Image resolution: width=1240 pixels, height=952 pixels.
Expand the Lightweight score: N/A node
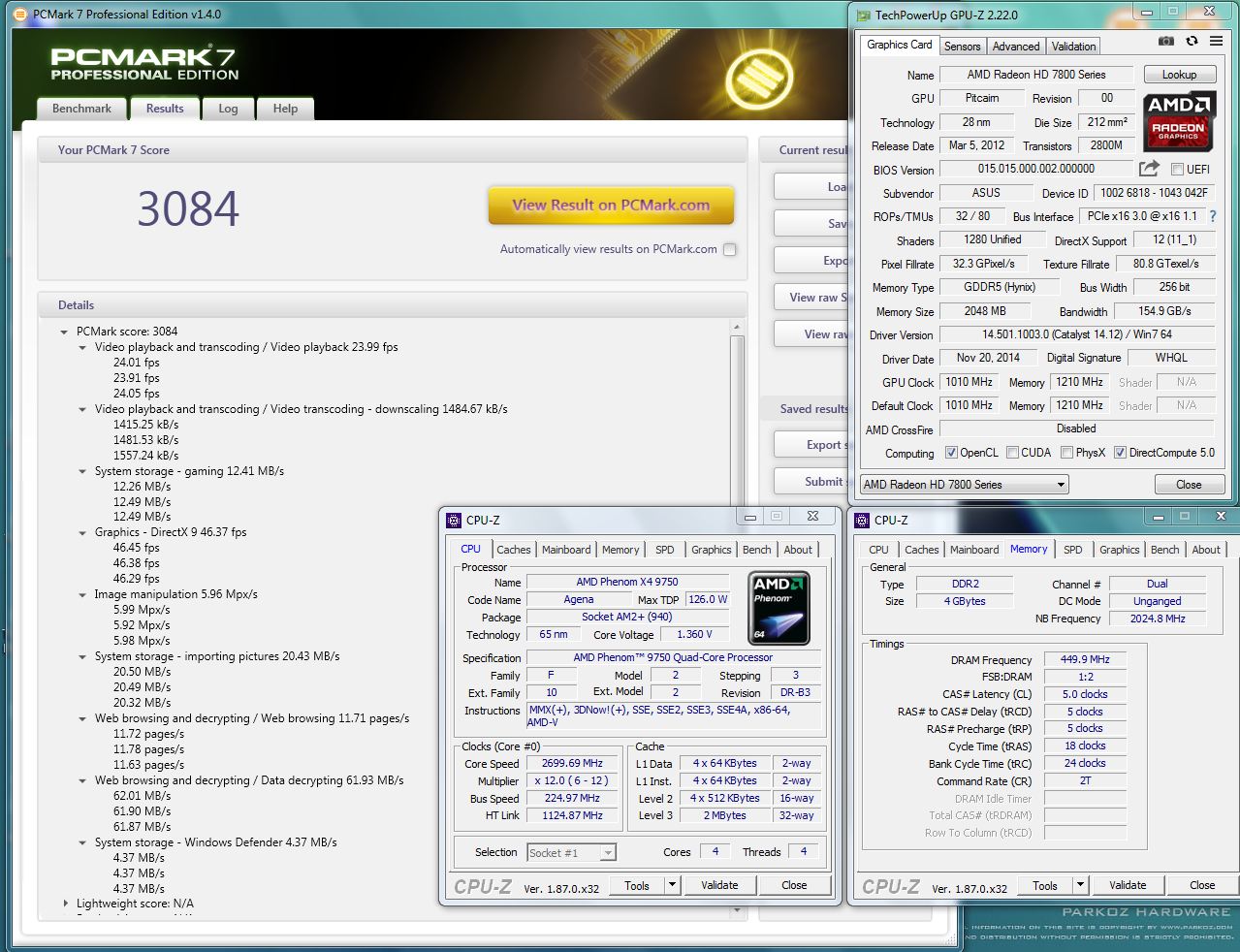point(65,904)
